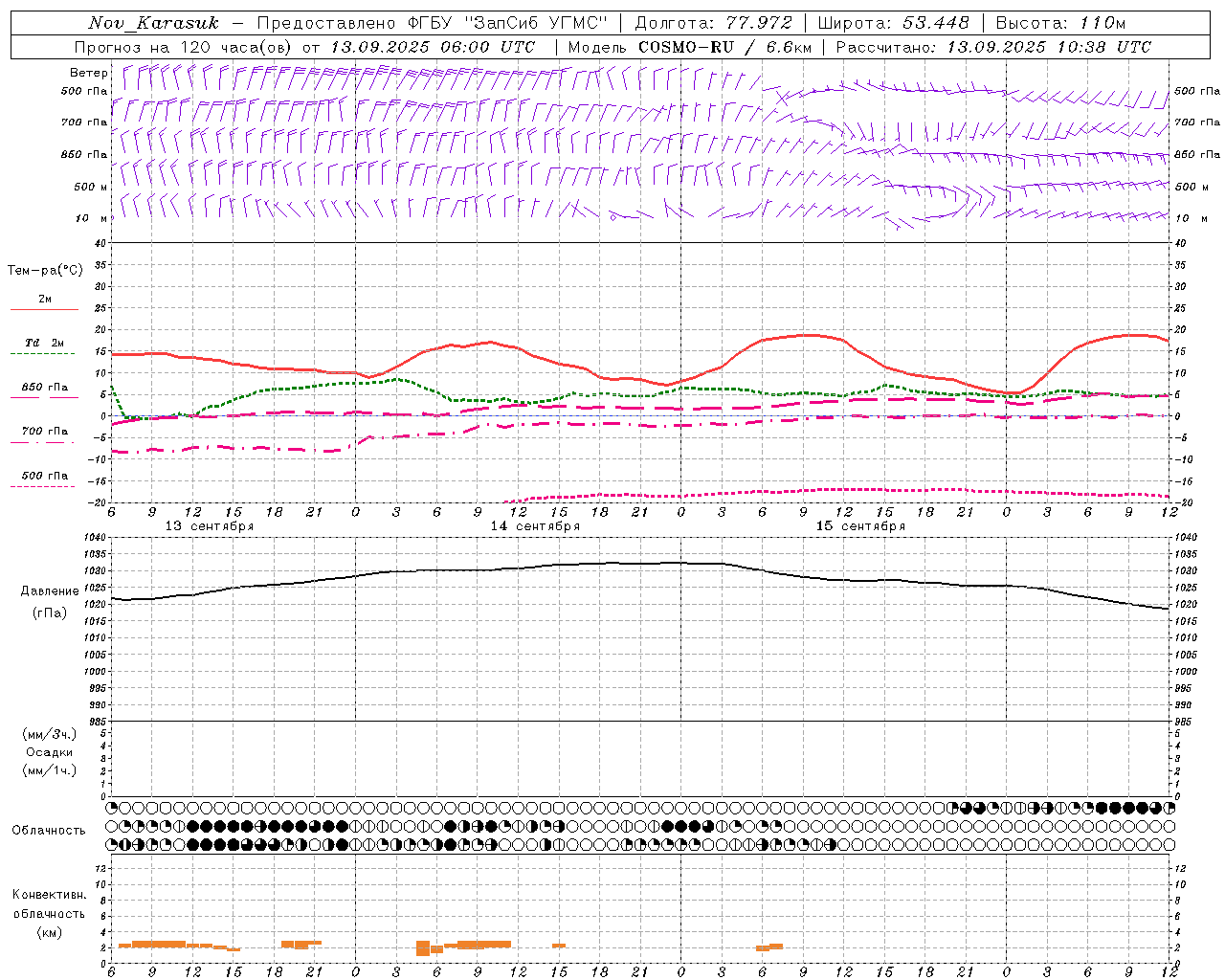The height and width of the screenshot is (980, 1225).
Task: Click the 'Высота: 110м' elevation value
Action: [x=1060, y=23]
